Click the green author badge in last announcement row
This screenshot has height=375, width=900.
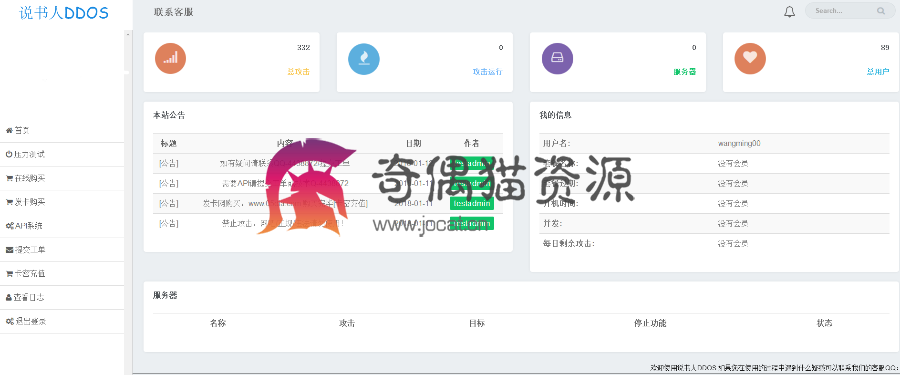pyautogui.click(x=472, y=223)
